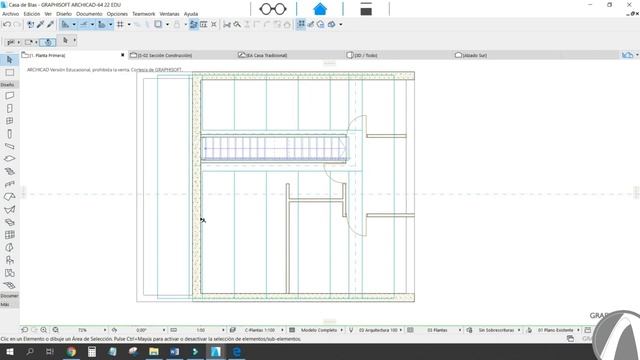Open the Diseño menu
640x360 pixels.
(64, 14)
